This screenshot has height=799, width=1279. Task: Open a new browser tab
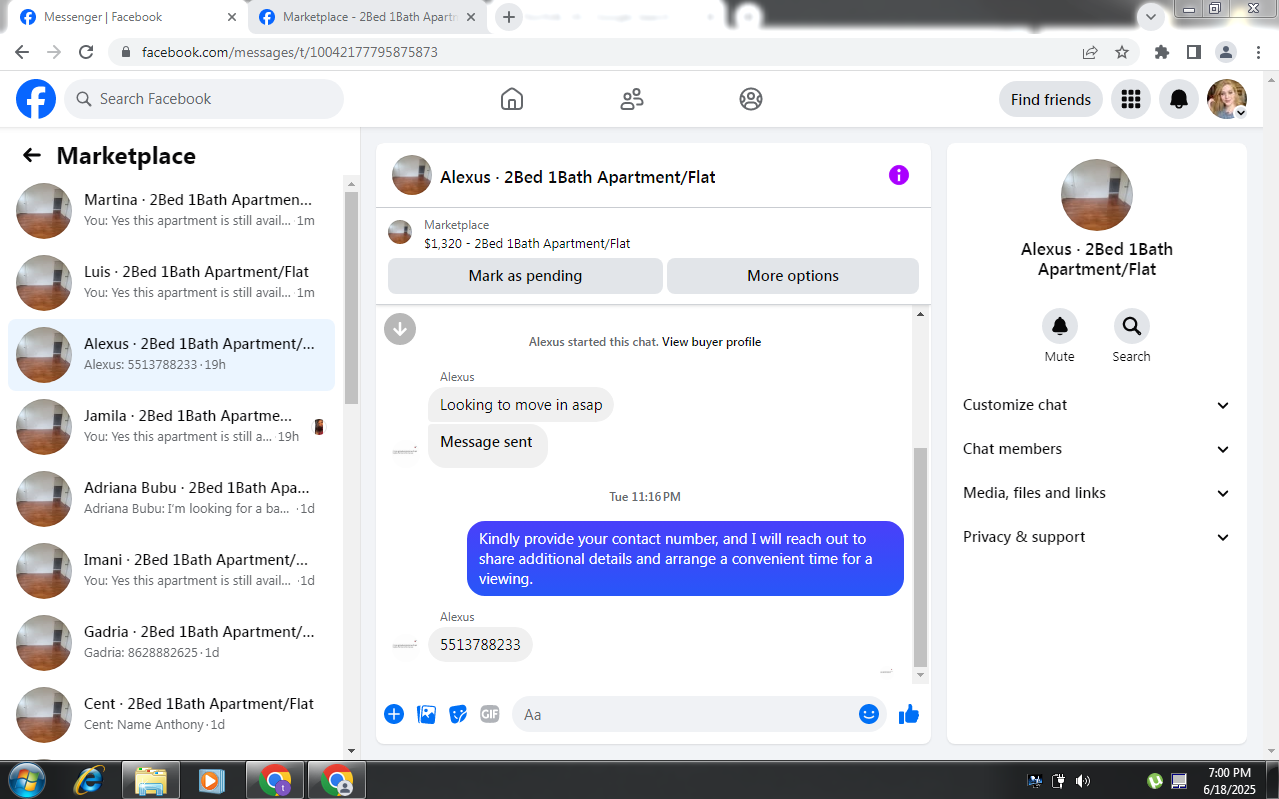pyautogui.click(x=509, y=17)
